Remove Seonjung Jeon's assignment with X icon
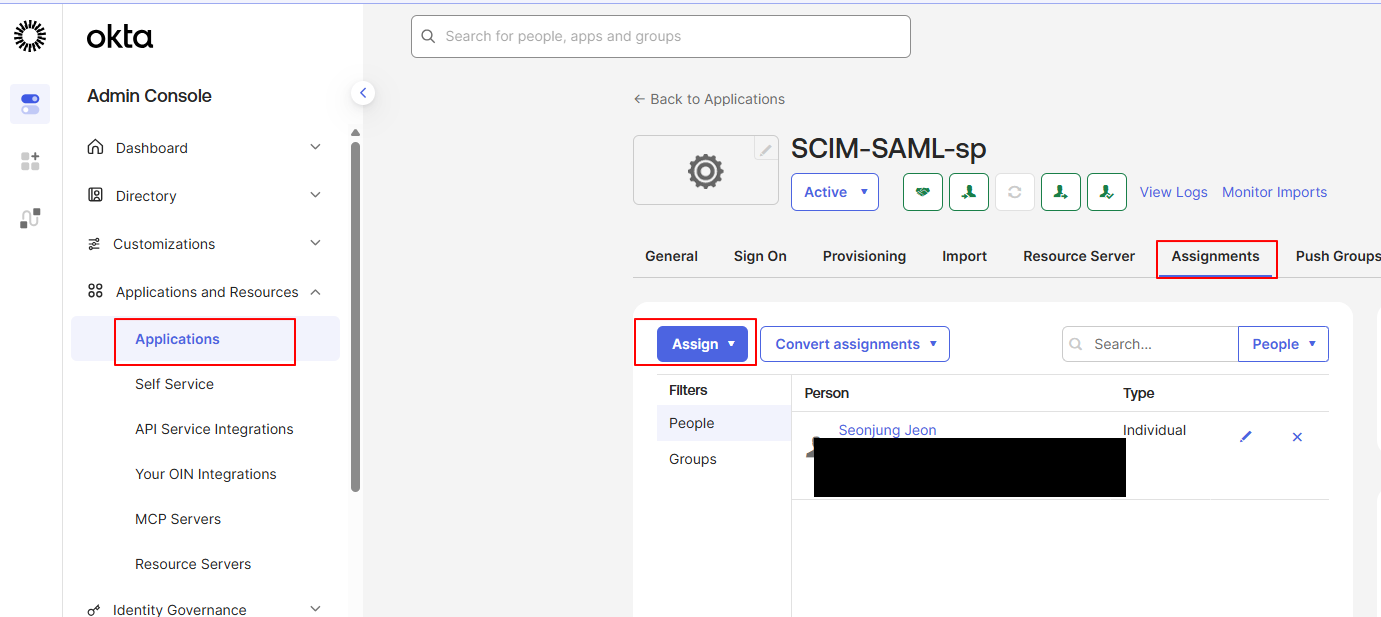The width and height of the screenshot is (1381, 617). [1297, 437]
